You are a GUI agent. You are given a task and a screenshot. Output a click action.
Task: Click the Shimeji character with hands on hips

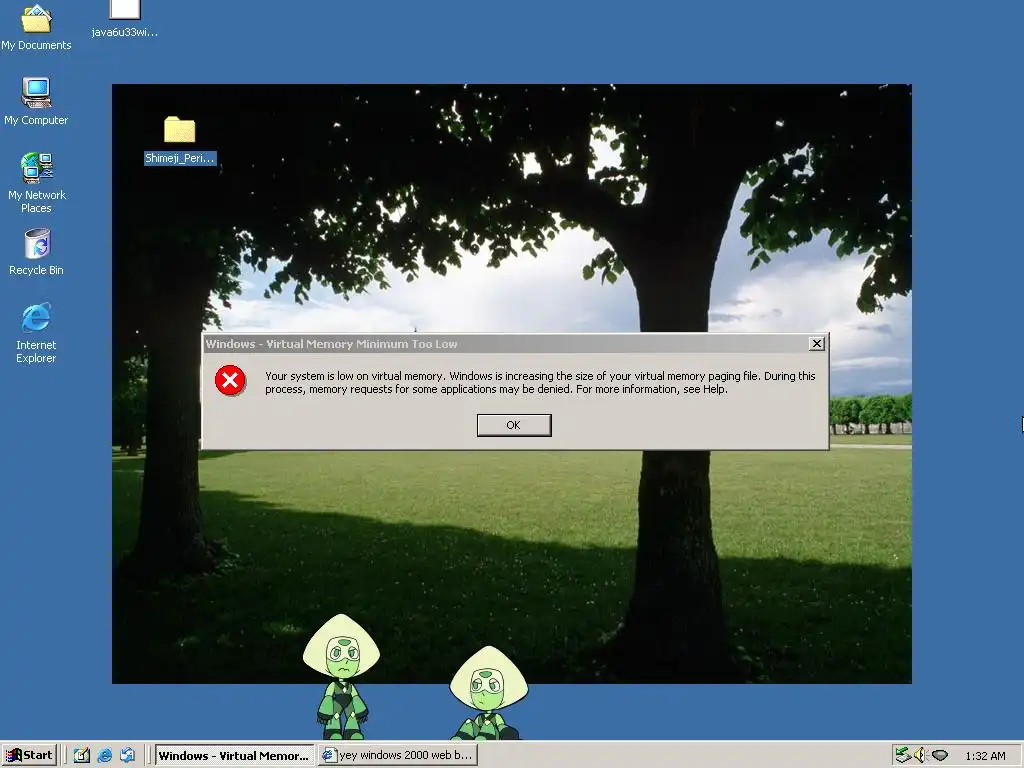click(341, 676)
